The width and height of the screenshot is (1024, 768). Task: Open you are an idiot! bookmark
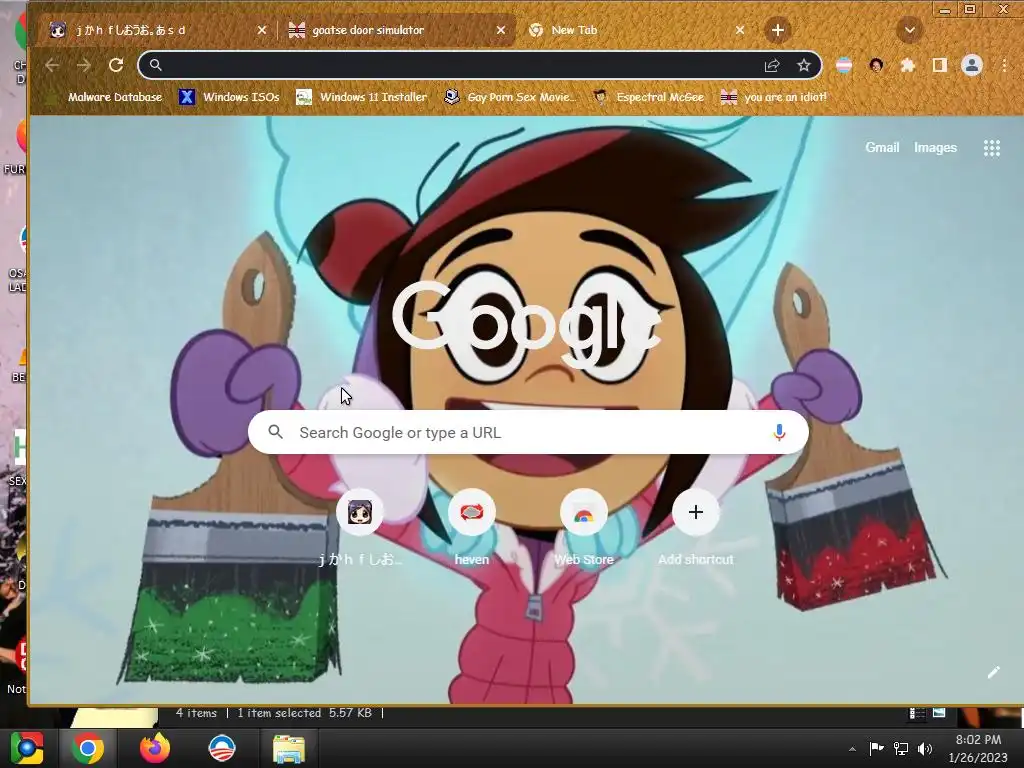pyautogui.click(x=774, y=97)
